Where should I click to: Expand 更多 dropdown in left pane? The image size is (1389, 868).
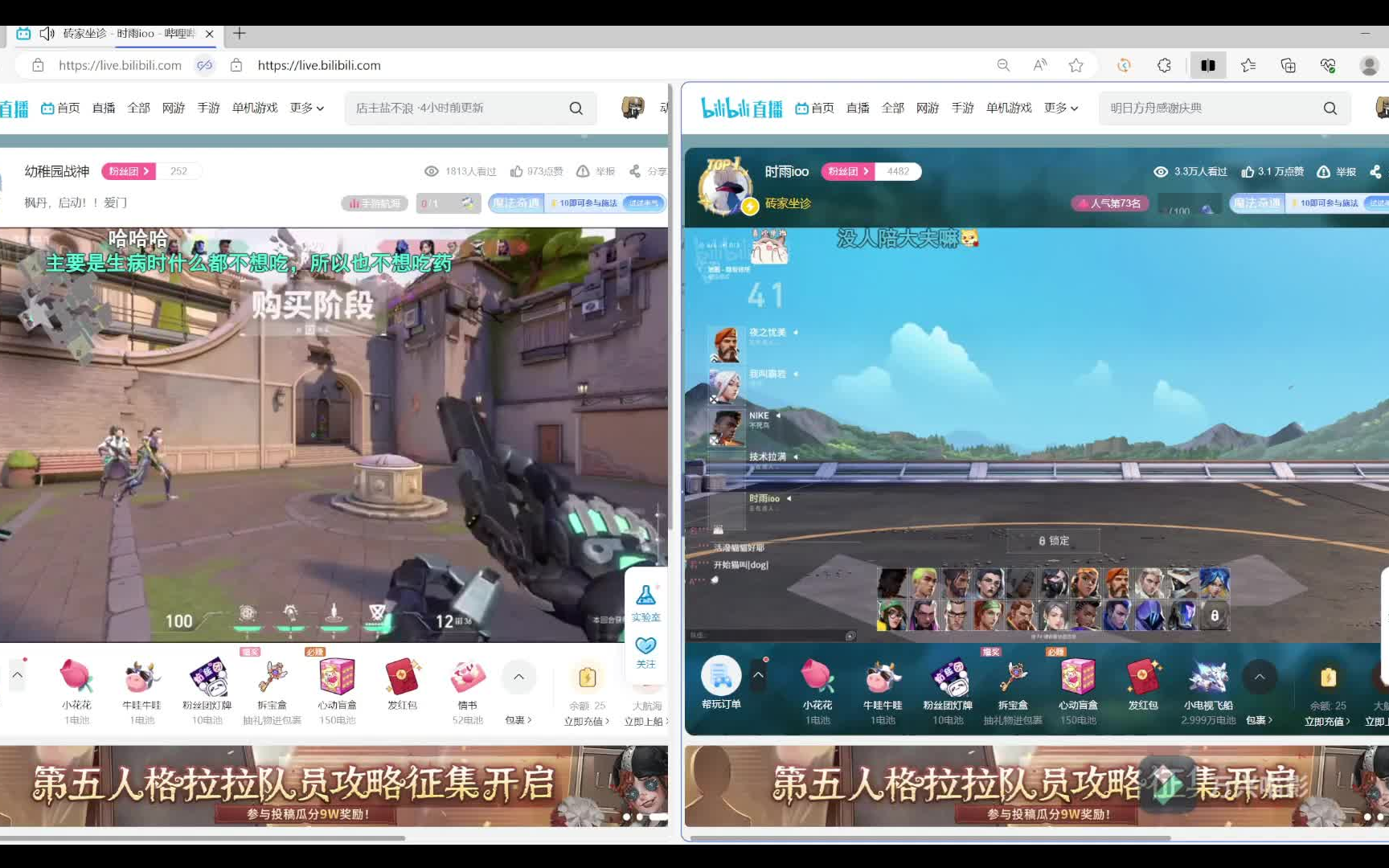[x=307, y=108]
